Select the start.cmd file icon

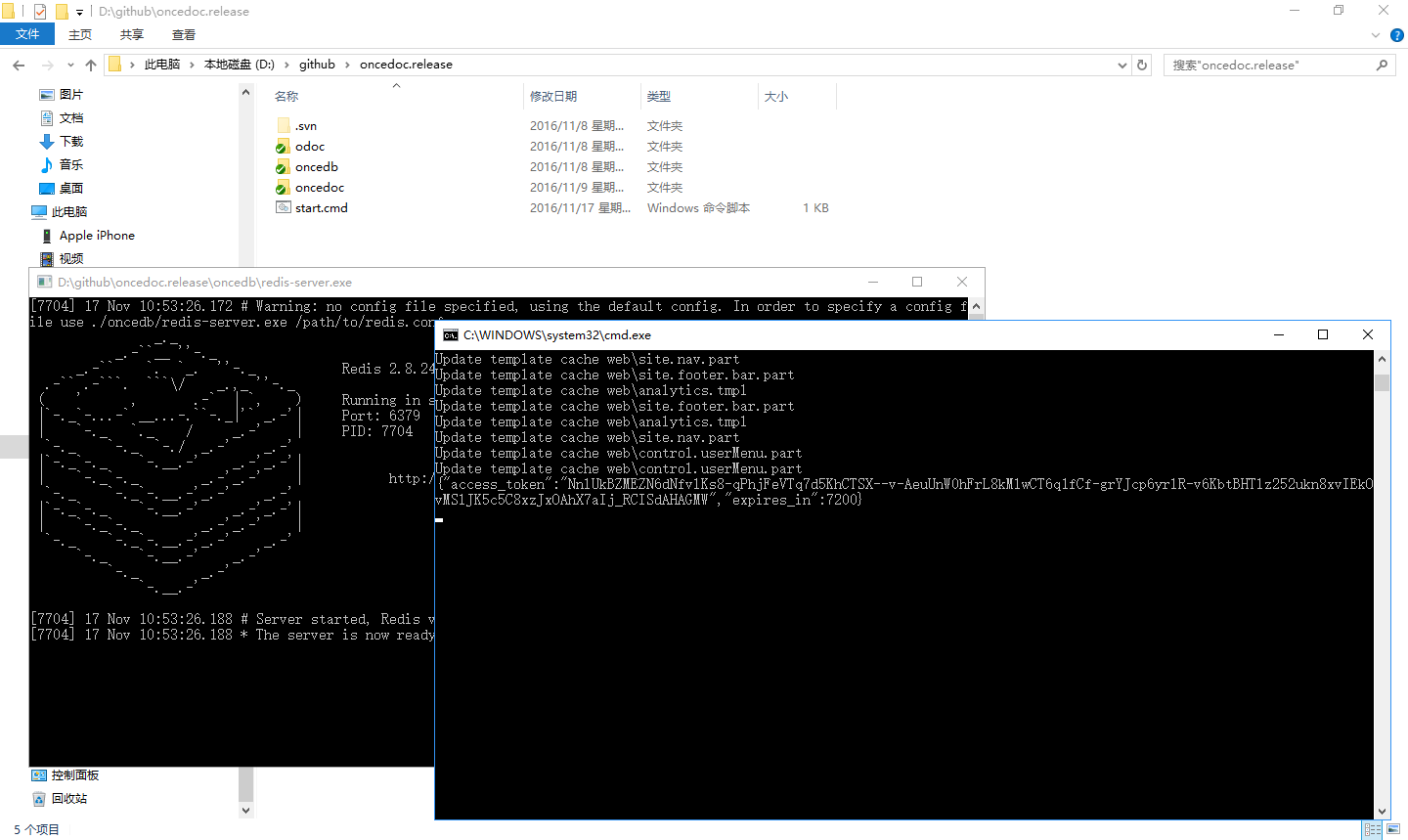click(284, 207)
